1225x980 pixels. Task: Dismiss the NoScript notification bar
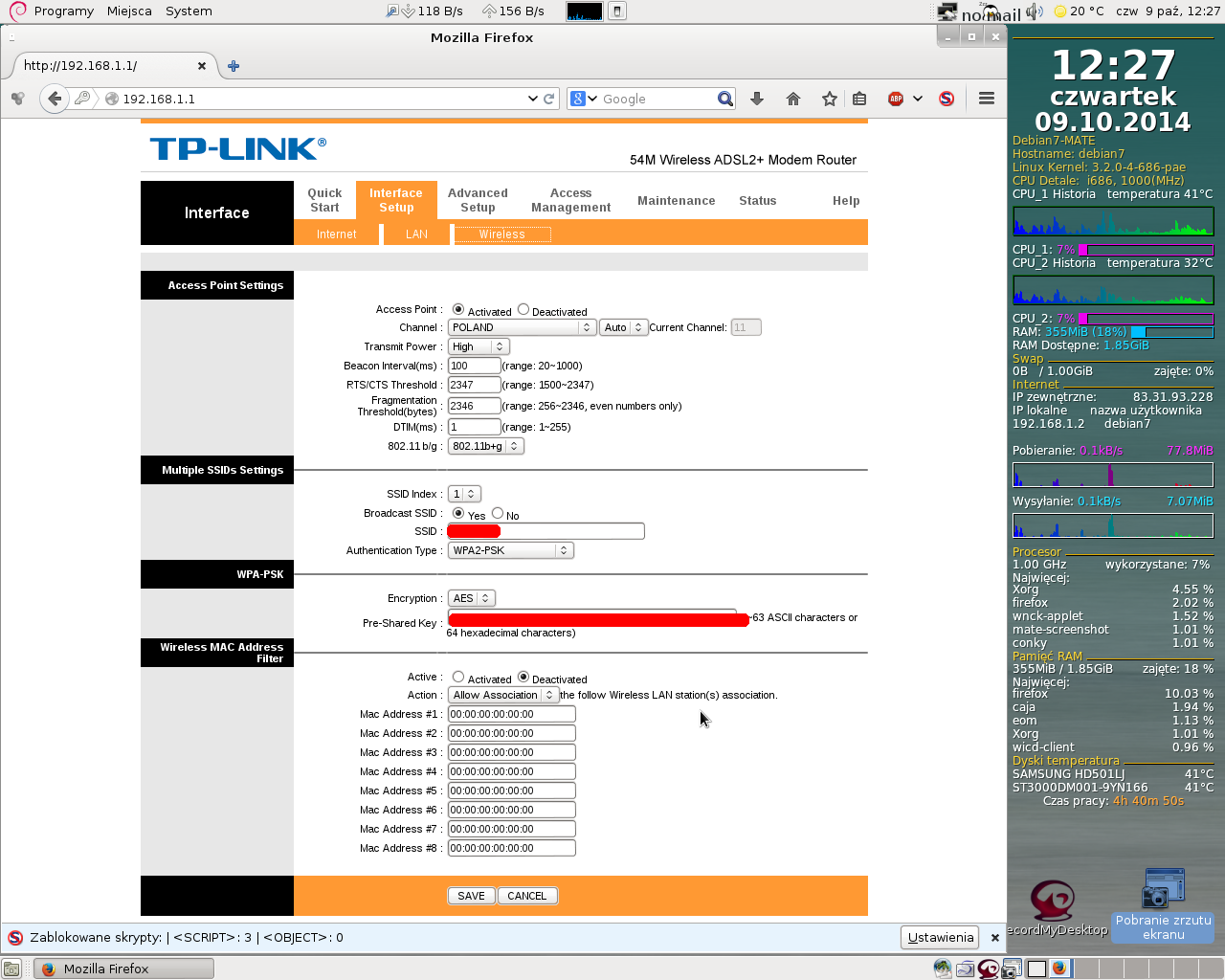[x=995, y=938]
